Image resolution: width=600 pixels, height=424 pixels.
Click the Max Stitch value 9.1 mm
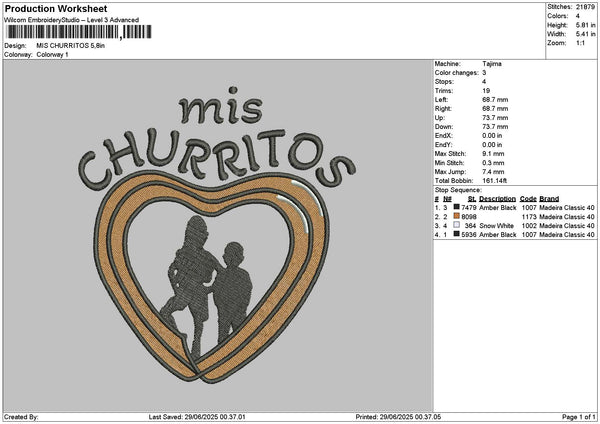coord(493,154)
